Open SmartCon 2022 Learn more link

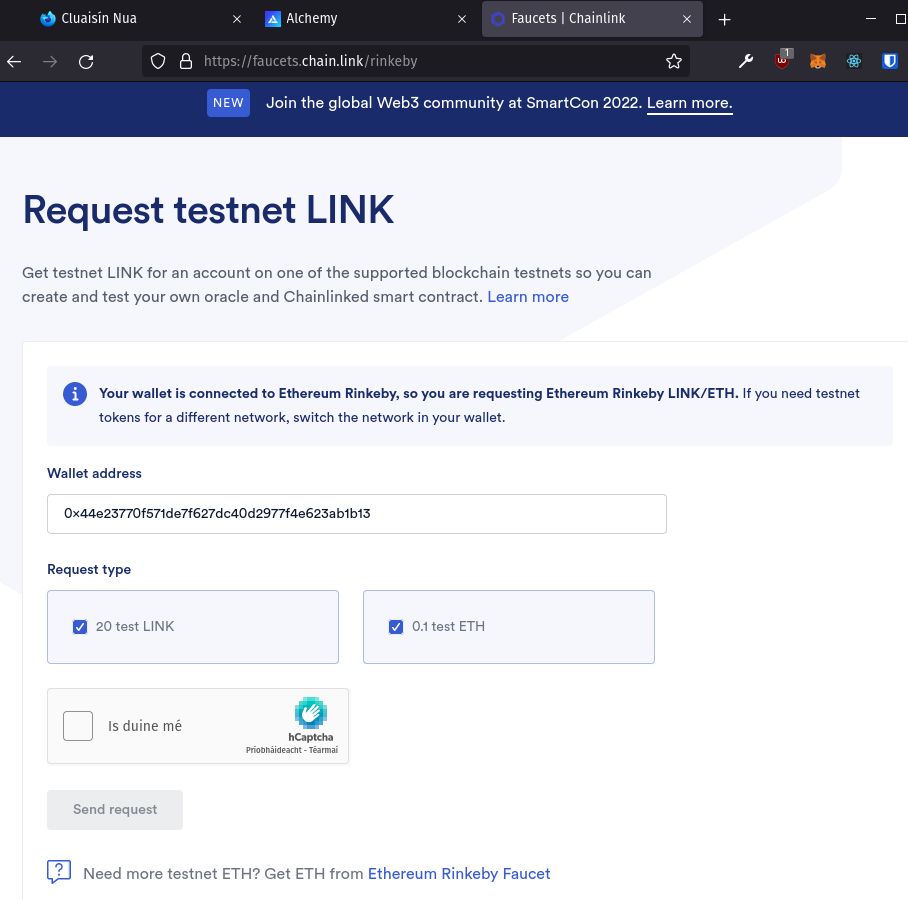coord(689,103)
